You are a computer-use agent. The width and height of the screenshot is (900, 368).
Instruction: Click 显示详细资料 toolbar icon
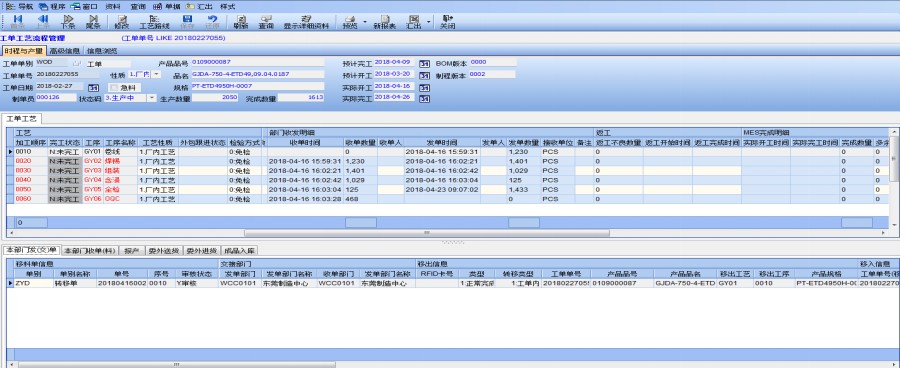pyautogui.click(x=307, y=22)
